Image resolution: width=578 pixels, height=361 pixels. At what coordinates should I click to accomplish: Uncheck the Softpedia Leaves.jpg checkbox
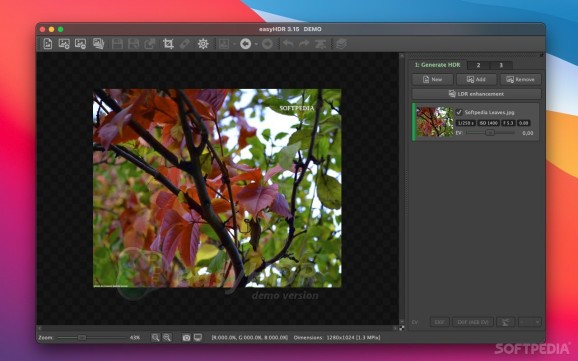459,112
